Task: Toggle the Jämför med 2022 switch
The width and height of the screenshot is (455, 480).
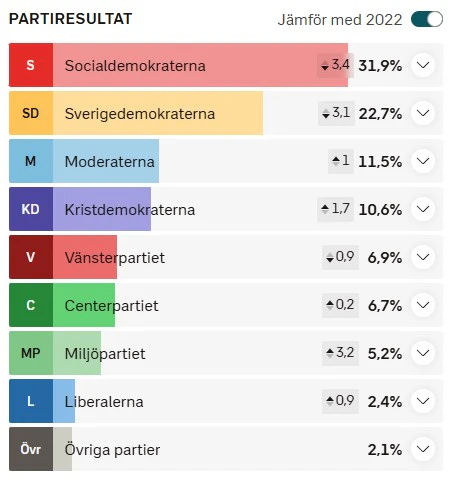Action: point(427,19)
